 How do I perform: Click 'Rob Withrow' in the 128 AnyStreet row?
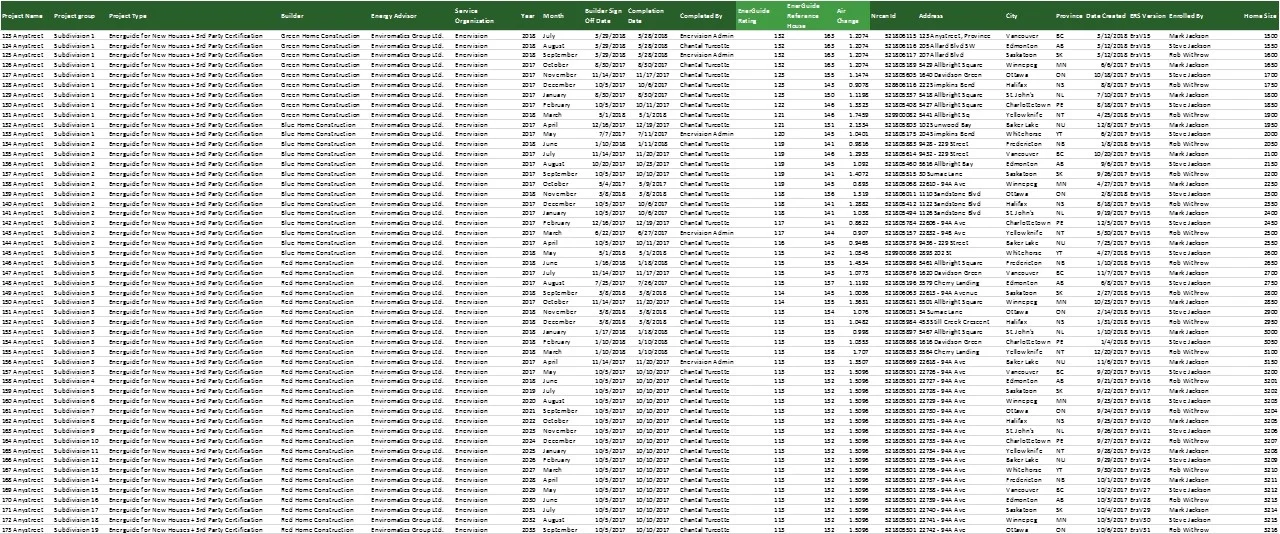(x=1187, y=85)
